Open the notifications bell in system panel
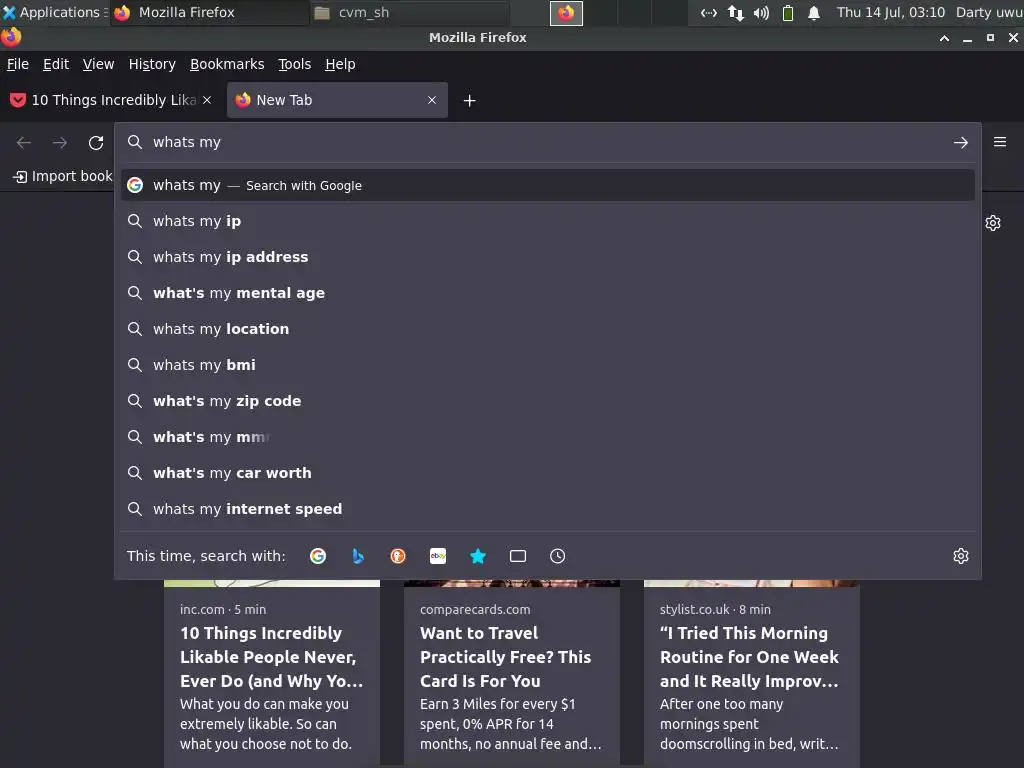Viewport: 1024px width, 768px height. (x=814, y=13)
